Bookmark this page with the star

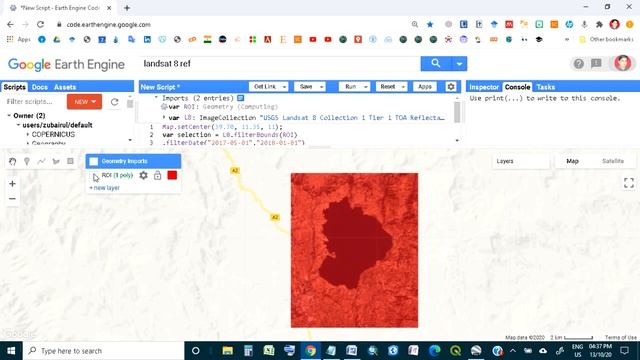click(x=430, y=24)
